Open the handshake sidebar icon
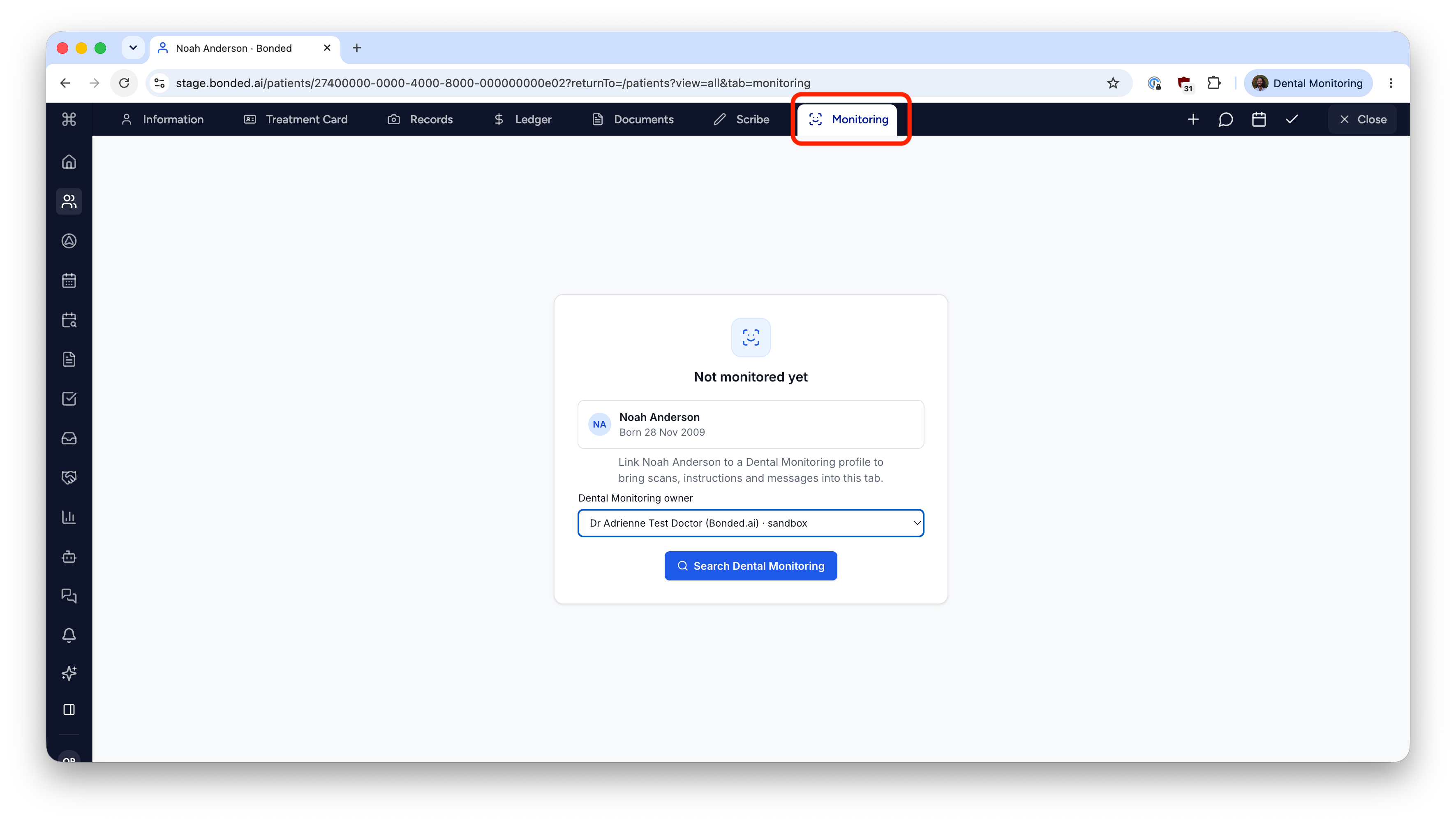Viewport: 1456px width, 823px height. tap(69, 478)
